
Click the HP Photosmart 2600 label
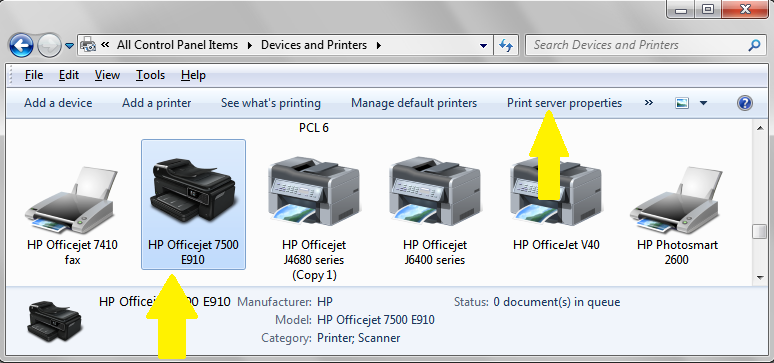[677, 252]
